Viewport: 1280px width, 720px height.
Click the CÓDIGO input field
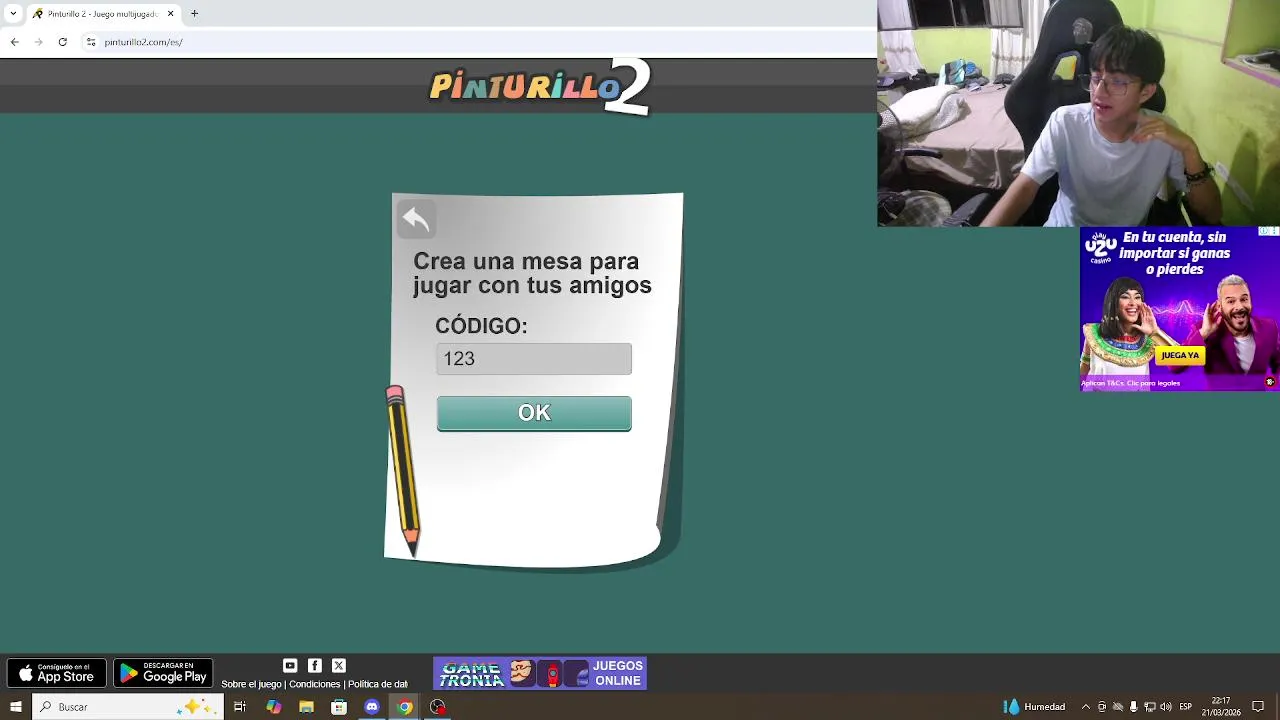[x=534, y=359]
